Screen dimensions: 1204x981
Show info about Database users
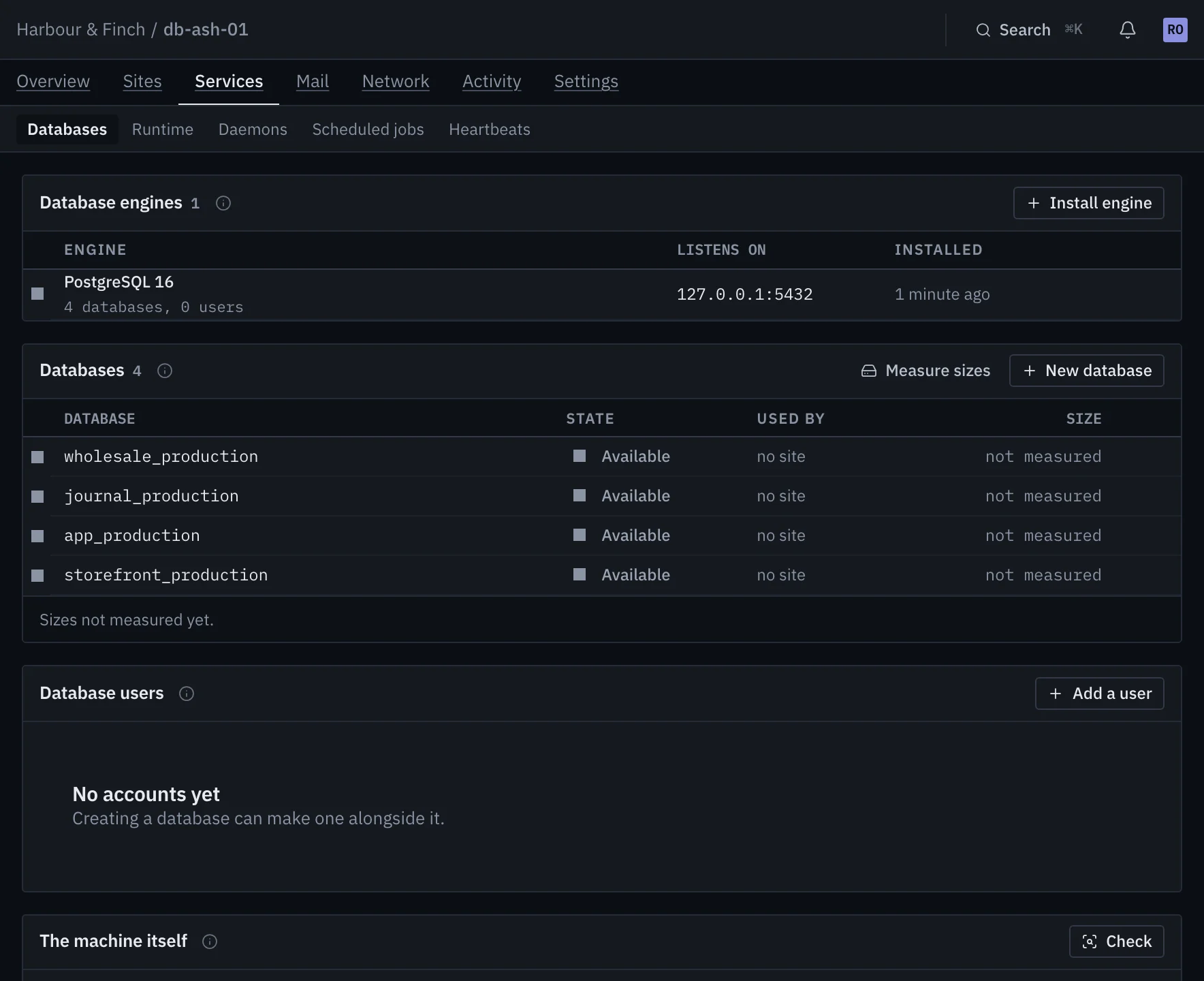point(187,694)
